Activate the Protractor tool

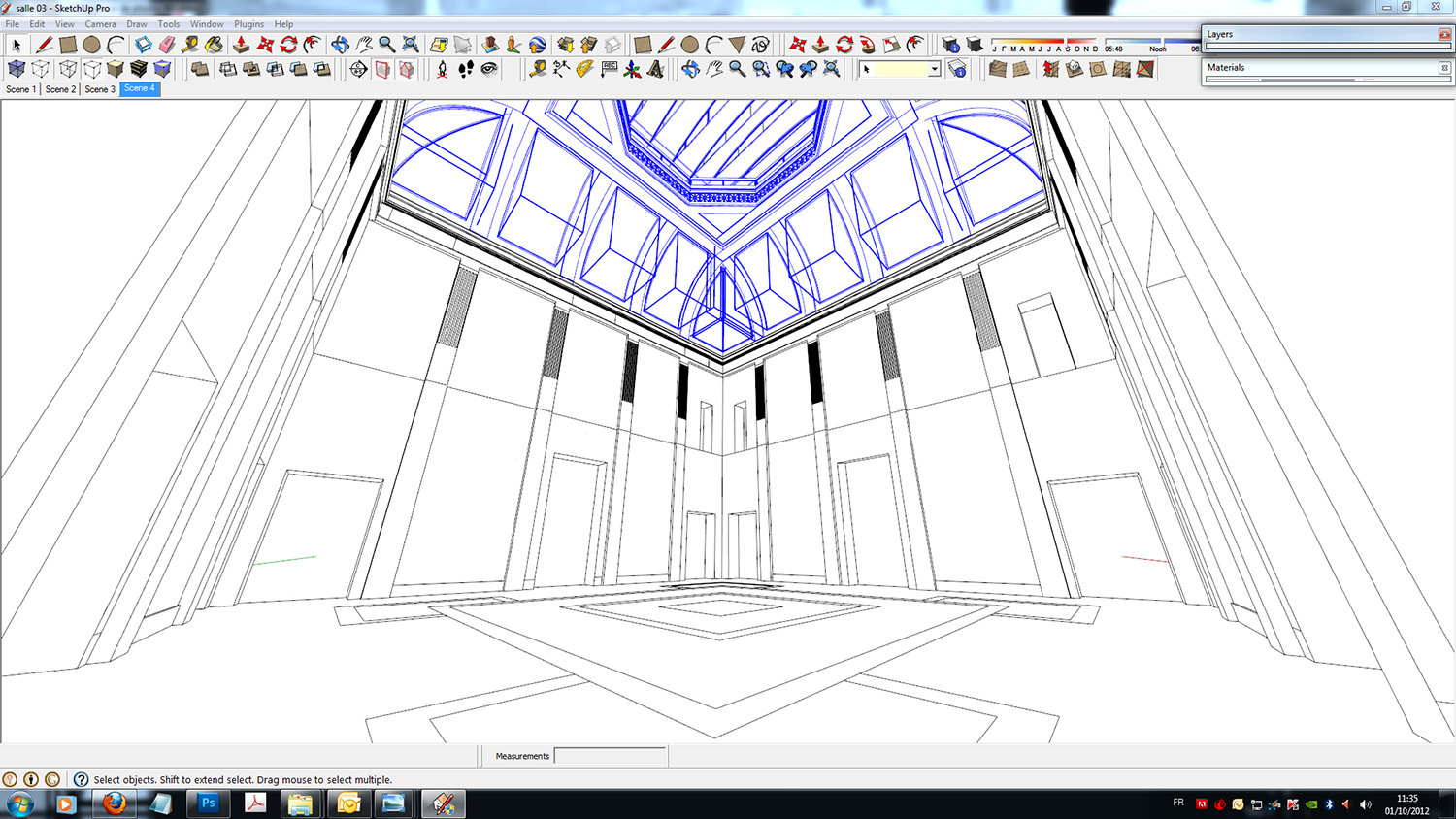click(x=585, y=69)
